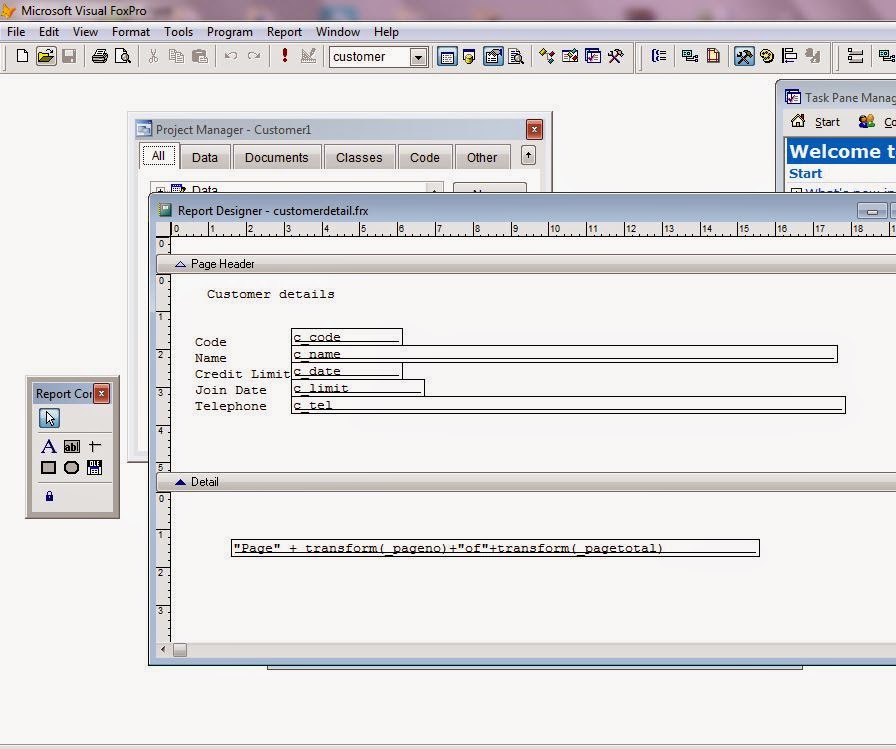Image resolution: width=896 pixels, height=749 pixels.
Task: Select the Label tool in Report Controls
Action: (x=49, y=446)
